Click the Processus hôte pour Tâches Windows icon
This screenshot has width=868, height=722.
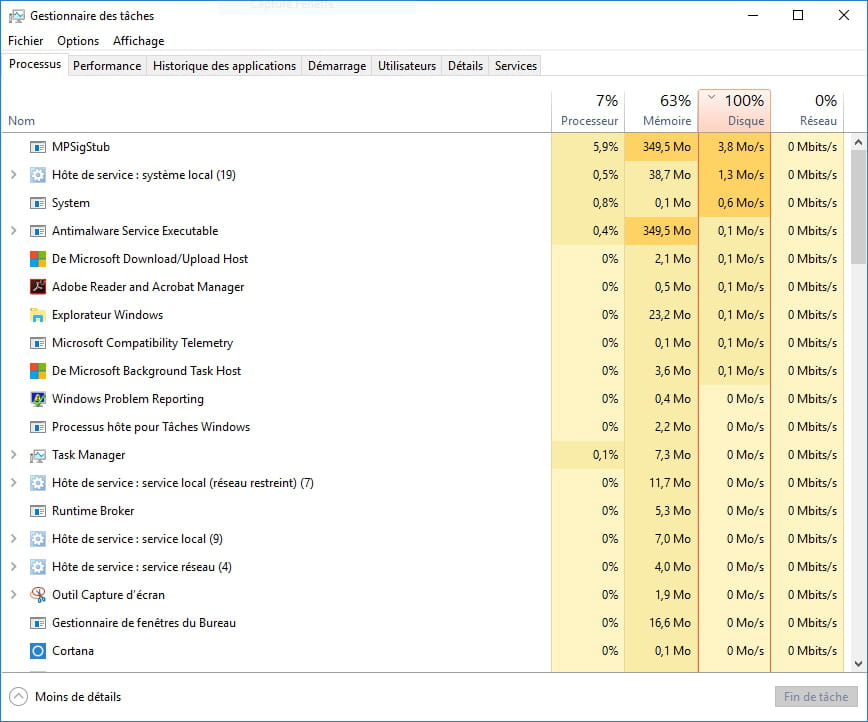pyautogui.click(x=38, y=427)
